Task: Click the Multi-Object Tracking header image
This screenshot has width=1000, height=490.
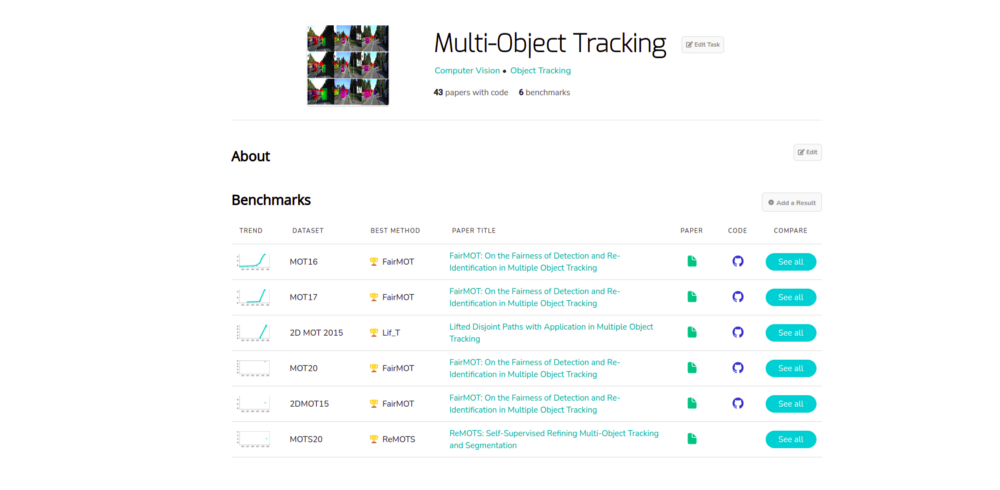Action: tap(348, 65)
